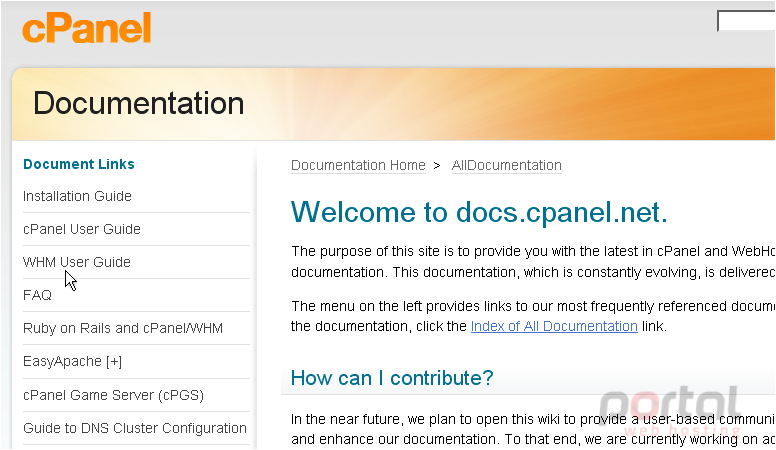
Task: Click the cPanel logo
Action: pos(87,28)
